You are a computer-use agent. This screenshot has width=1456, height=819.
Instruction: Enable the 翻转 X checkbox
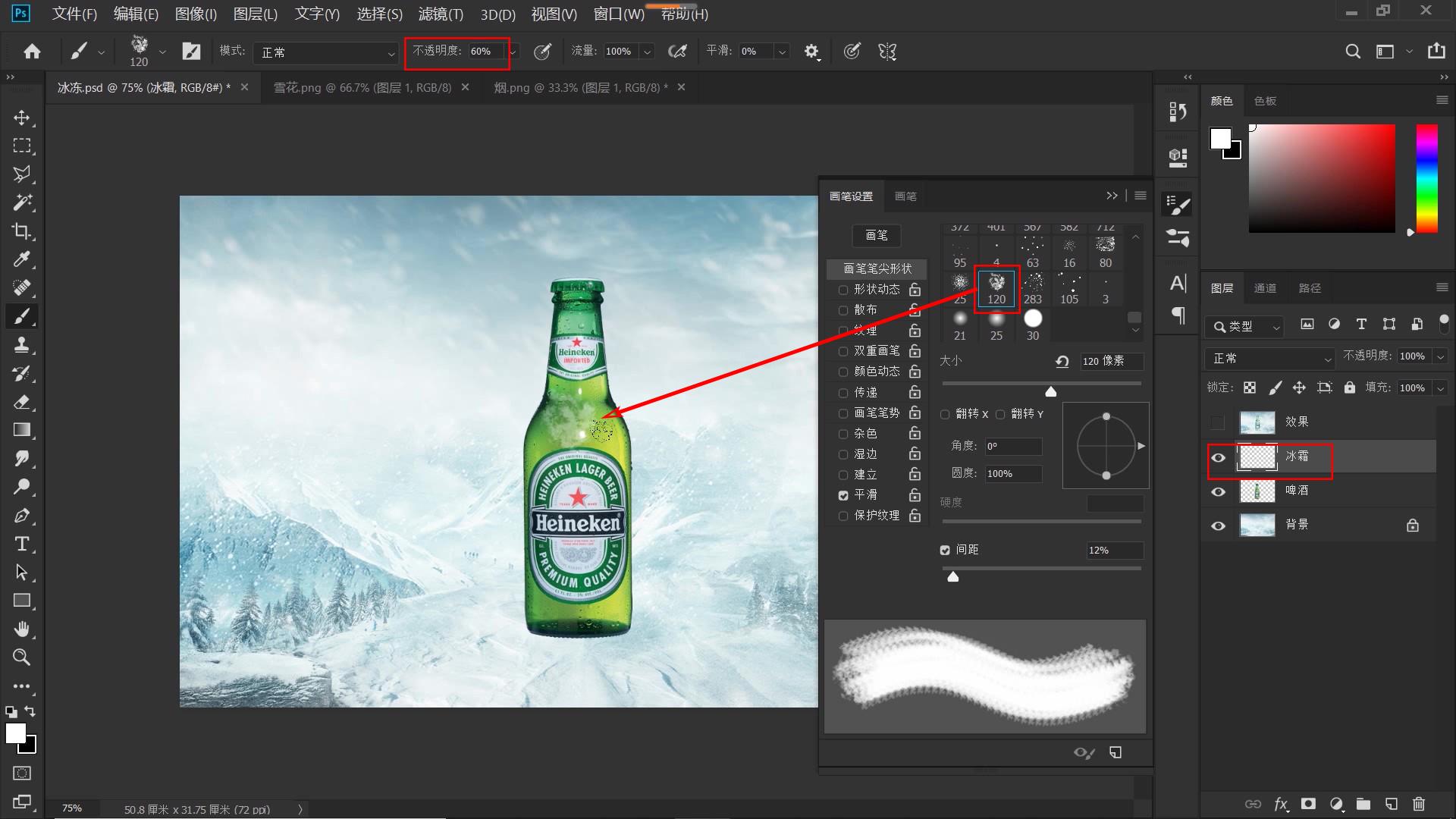(x=945, y=414)
